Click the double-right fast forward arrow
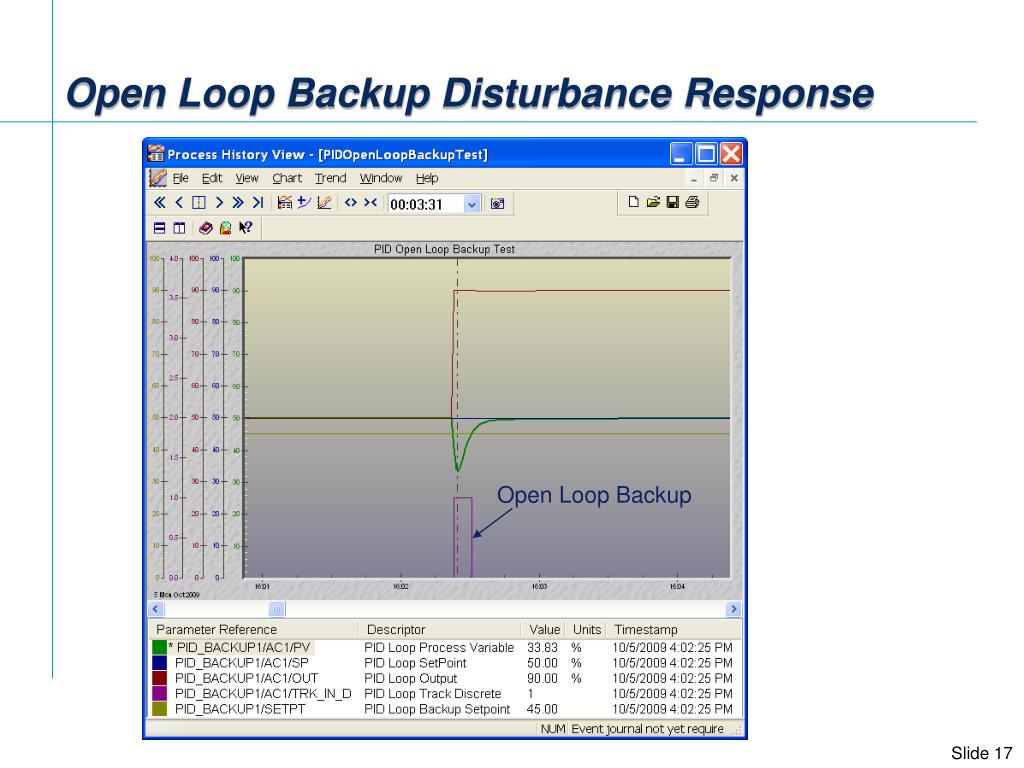This screenshot has width=1024, height=768. point(238,203)
